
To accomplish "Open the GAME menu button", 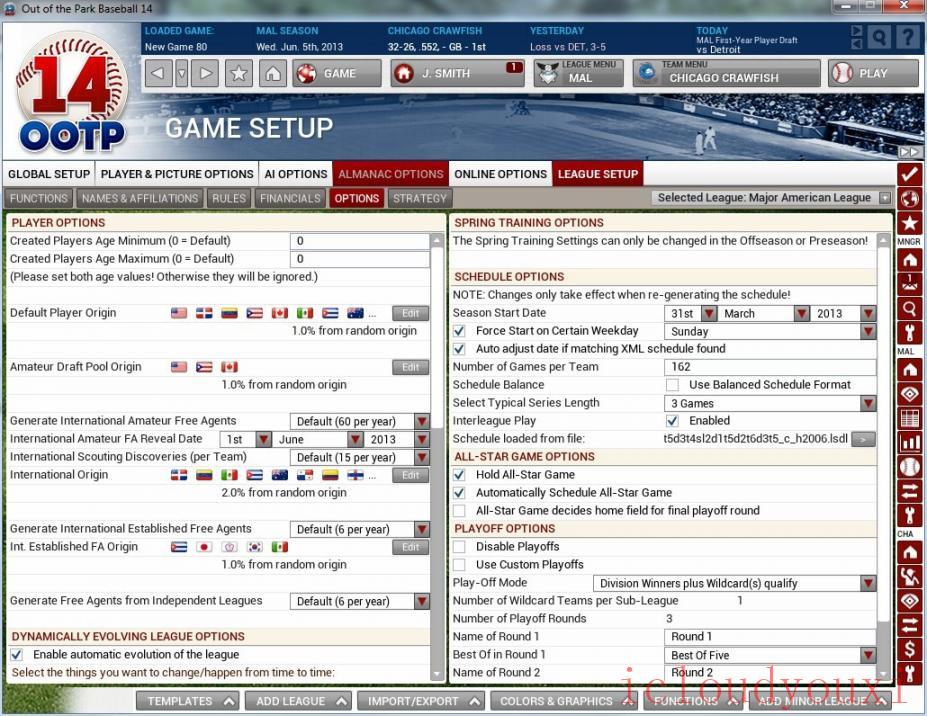I will pyautogui.click(x=337, y=73).
